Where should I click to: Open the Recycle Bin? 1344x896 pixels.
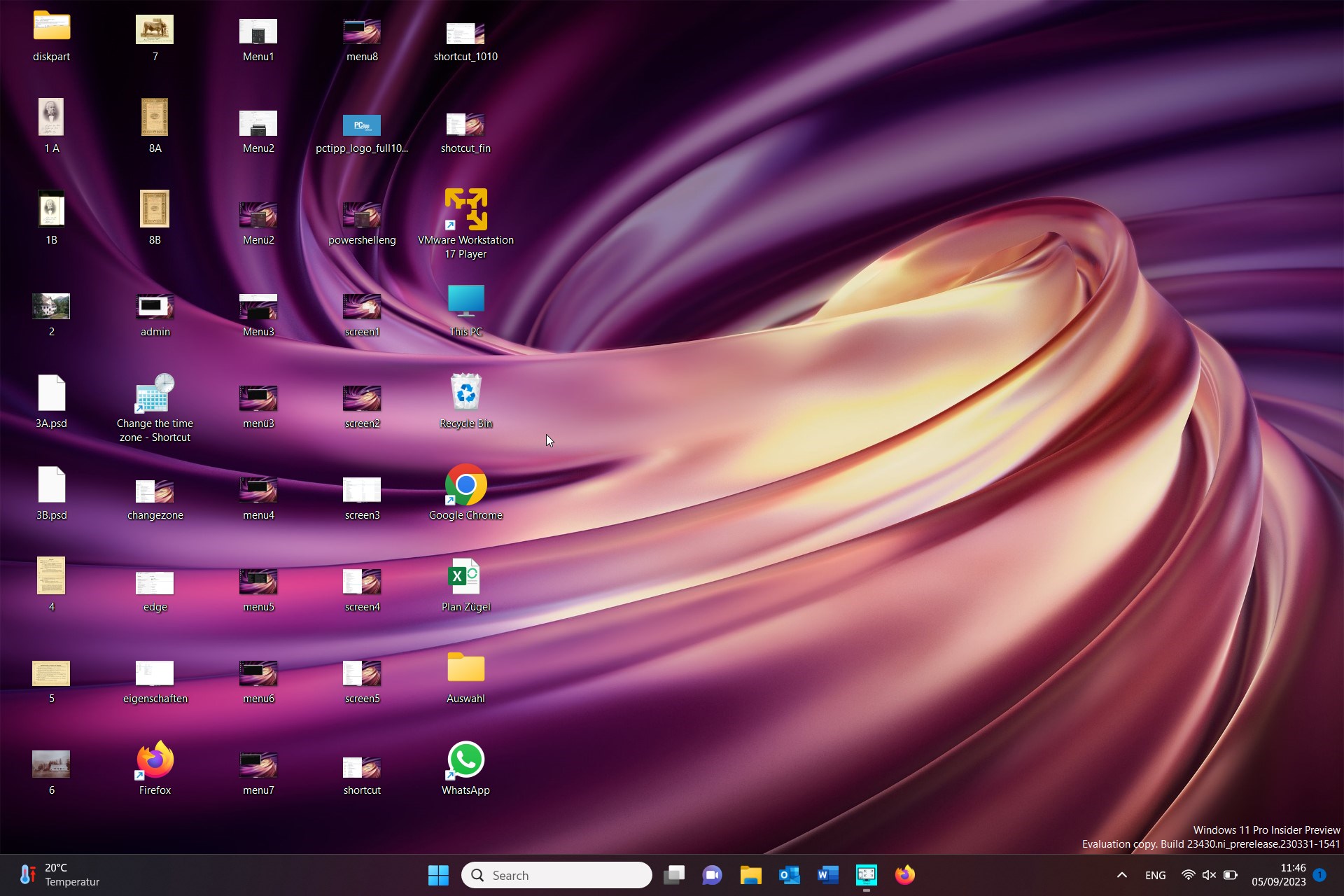click(x=465, y=392)
